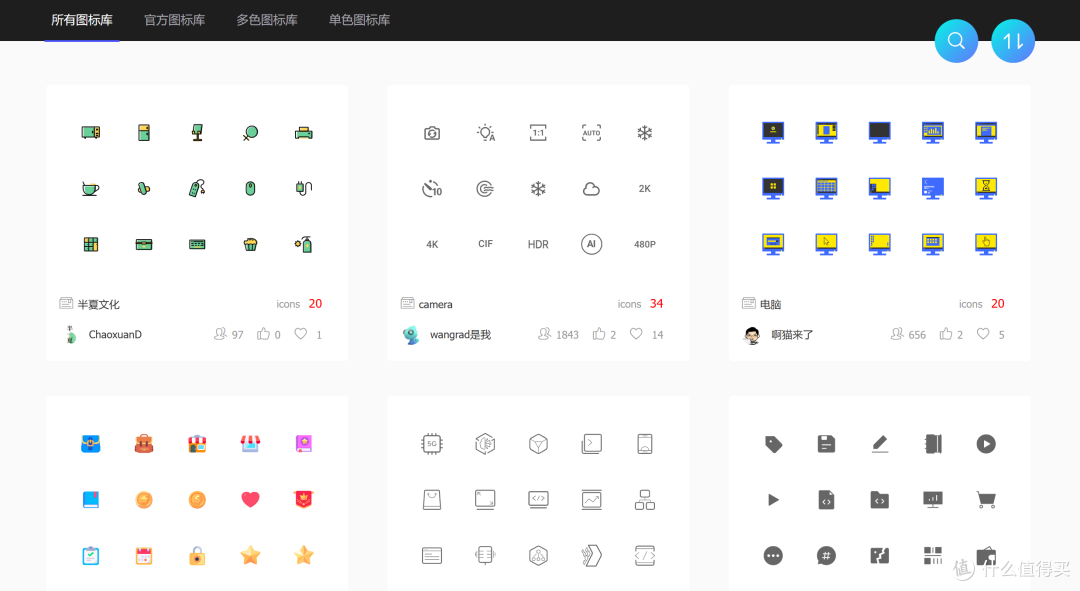The image size is (1080, 591).
Task: Select the shopping cart icon
Action: 986,499
